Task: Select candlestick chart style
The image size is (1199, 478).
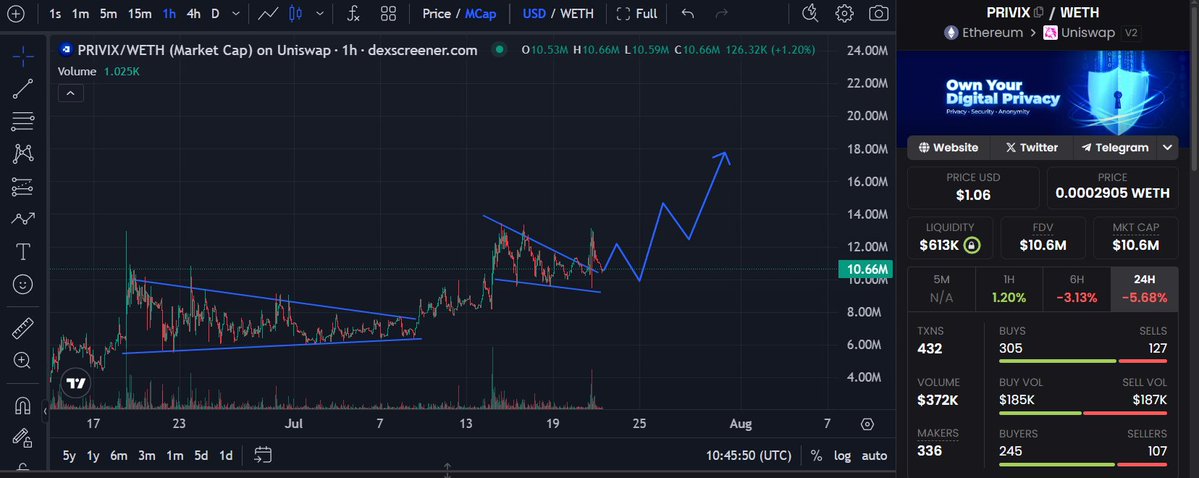Action: 297,14
